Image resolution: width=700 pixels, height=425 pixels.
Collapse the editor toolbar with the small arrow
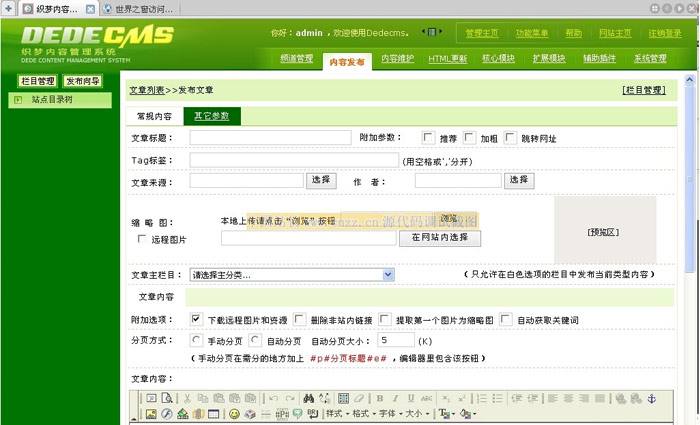(134, 419)
